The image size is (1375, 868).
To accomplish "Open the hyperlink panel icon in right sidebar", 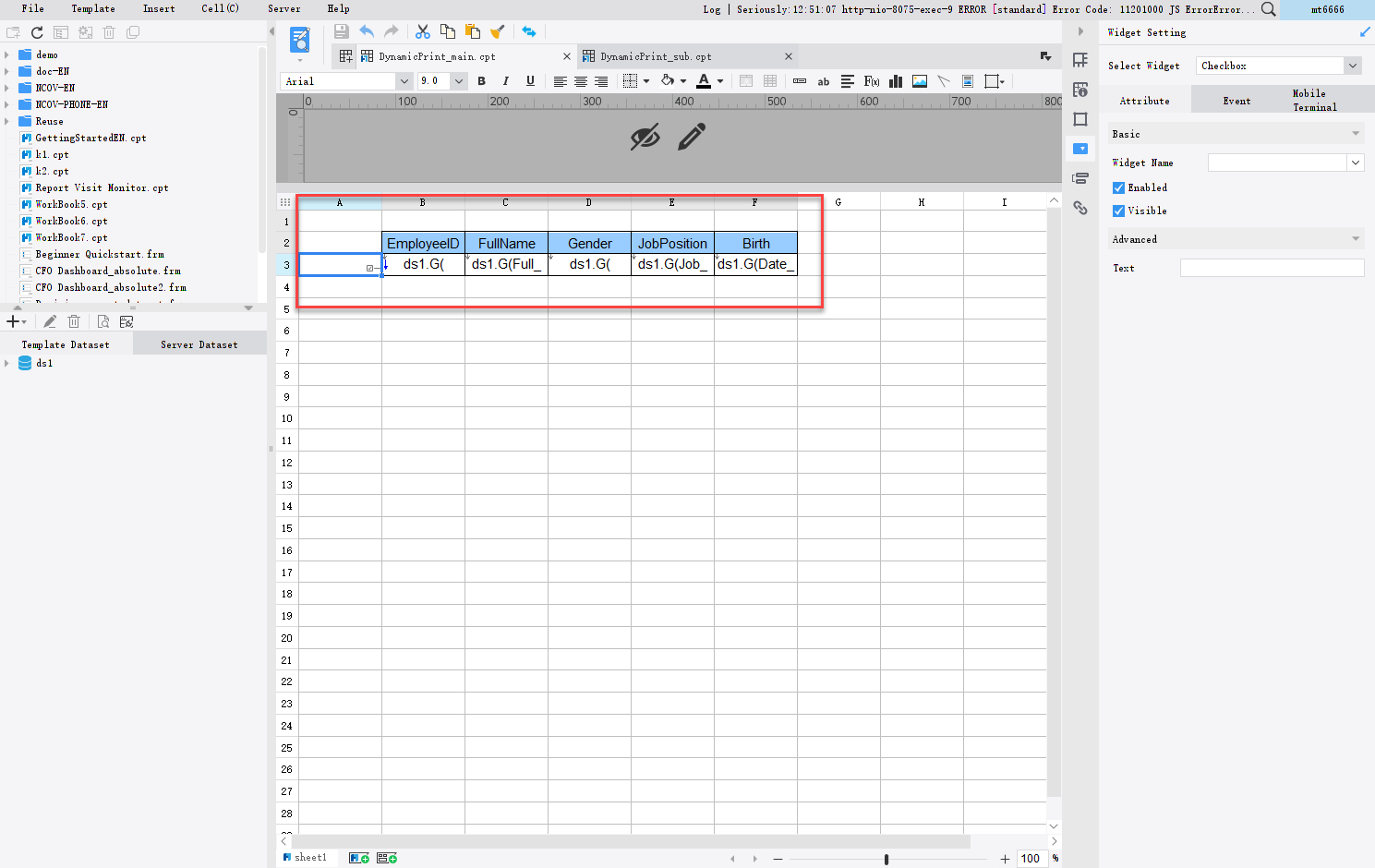I will pos(1080,208).
